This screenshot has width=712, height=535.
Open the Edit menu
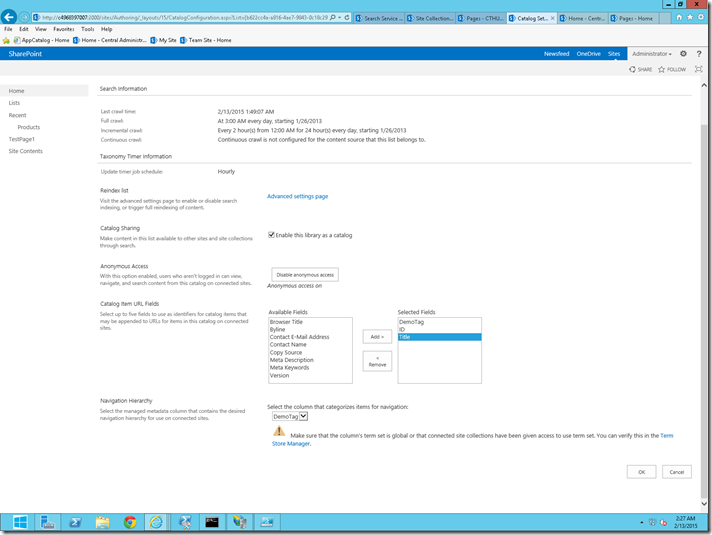click(24, 29)
